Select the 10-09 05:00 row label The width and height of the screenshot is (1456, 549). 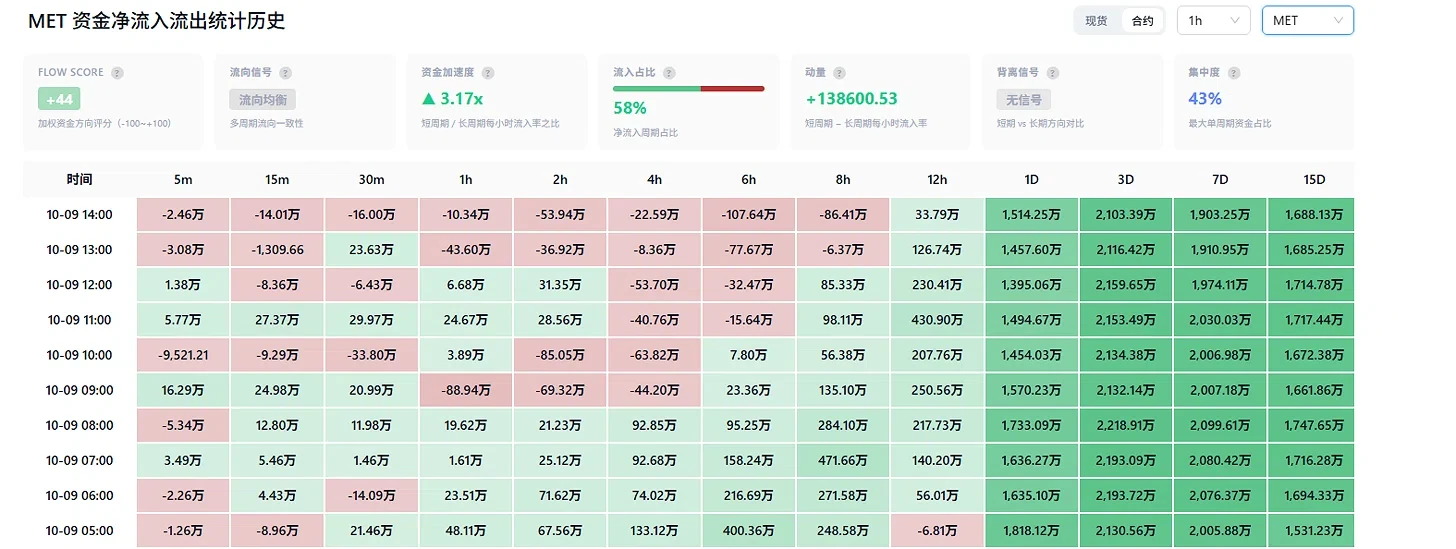coord(80,530)
